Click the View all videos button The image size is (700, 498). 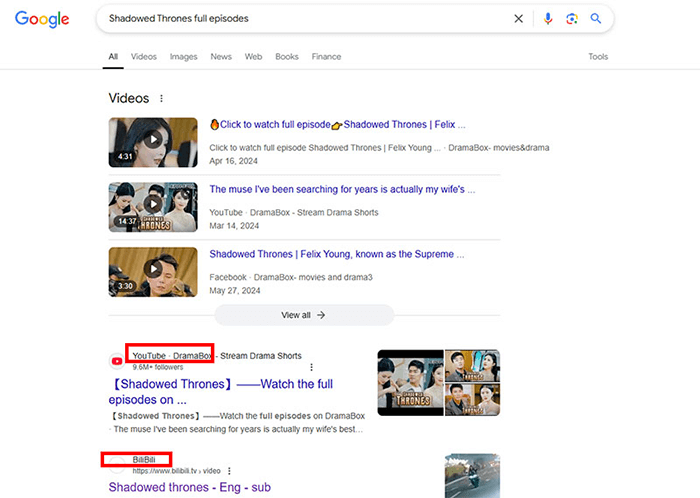304,315
